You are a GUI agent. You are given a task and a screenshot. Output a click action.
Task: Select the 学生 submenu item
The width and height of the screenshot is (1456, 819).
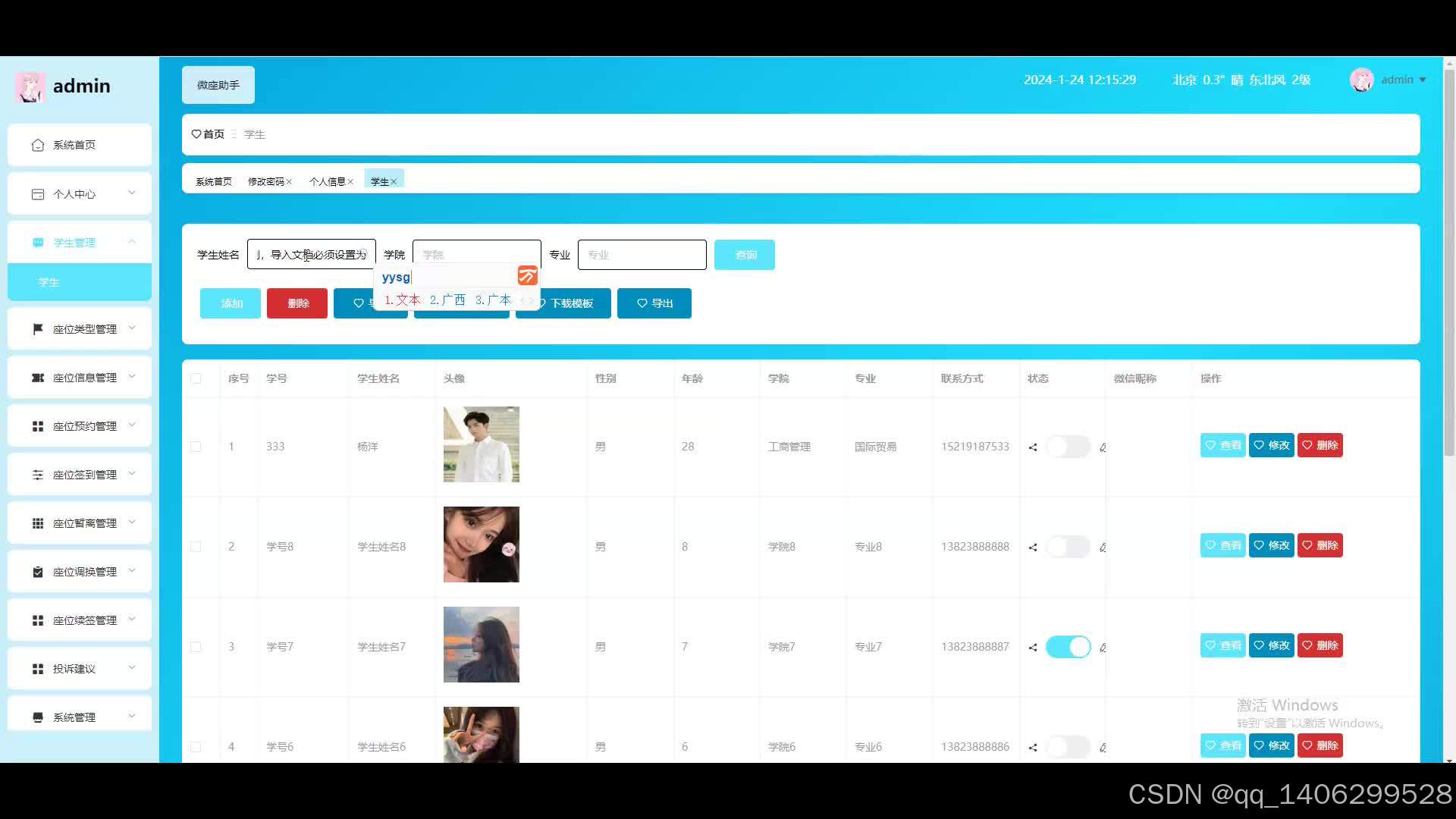pos(49,282)
